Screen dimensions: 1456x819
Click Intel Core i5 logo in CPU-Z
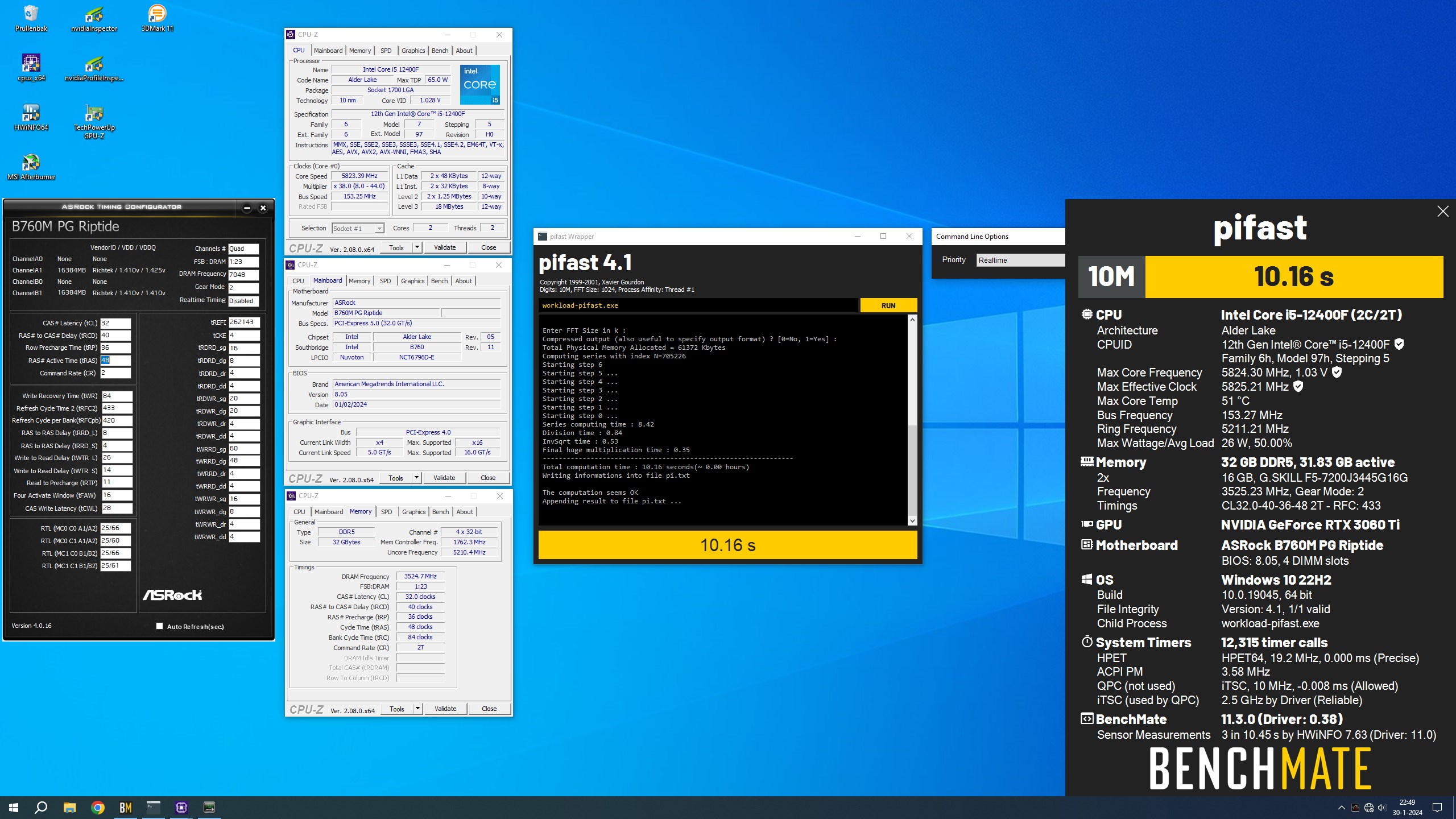[480, 84]
